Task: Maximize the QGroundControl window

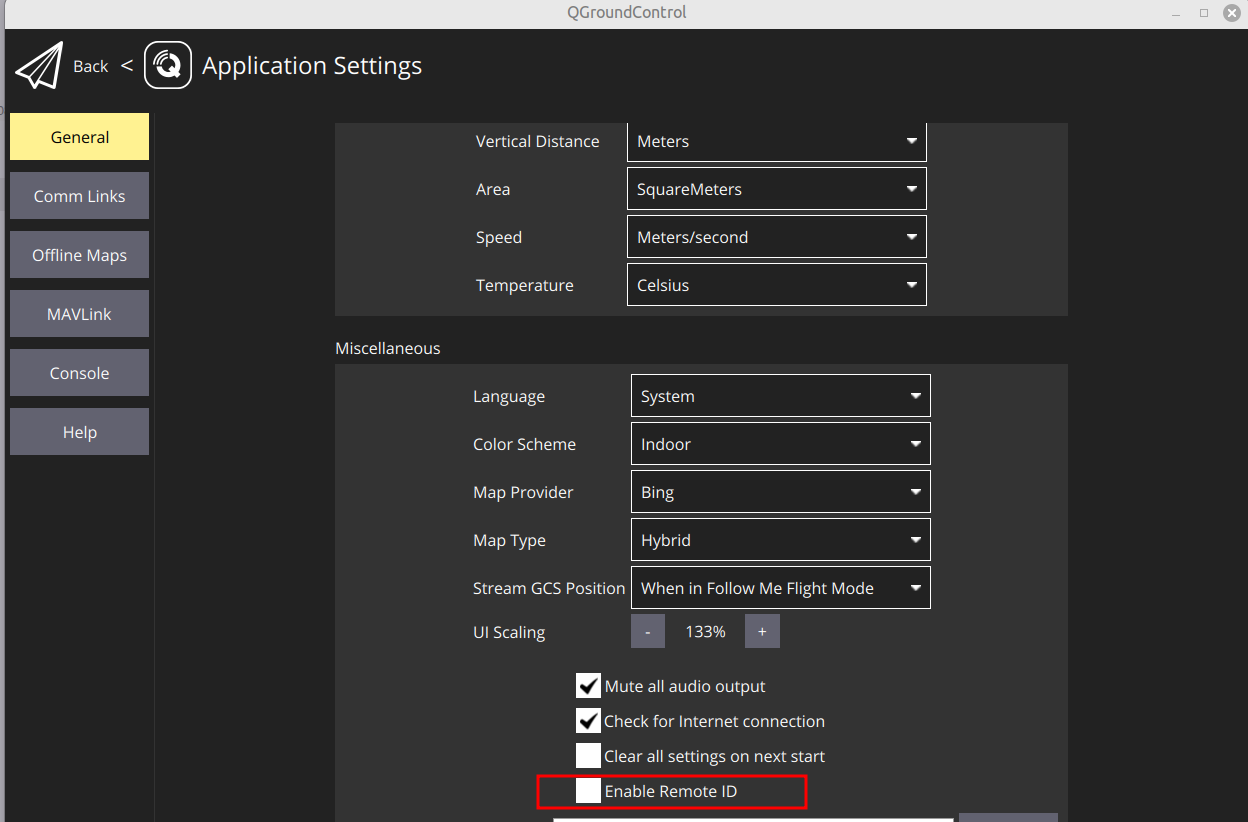Action: tap(1203, 13)
